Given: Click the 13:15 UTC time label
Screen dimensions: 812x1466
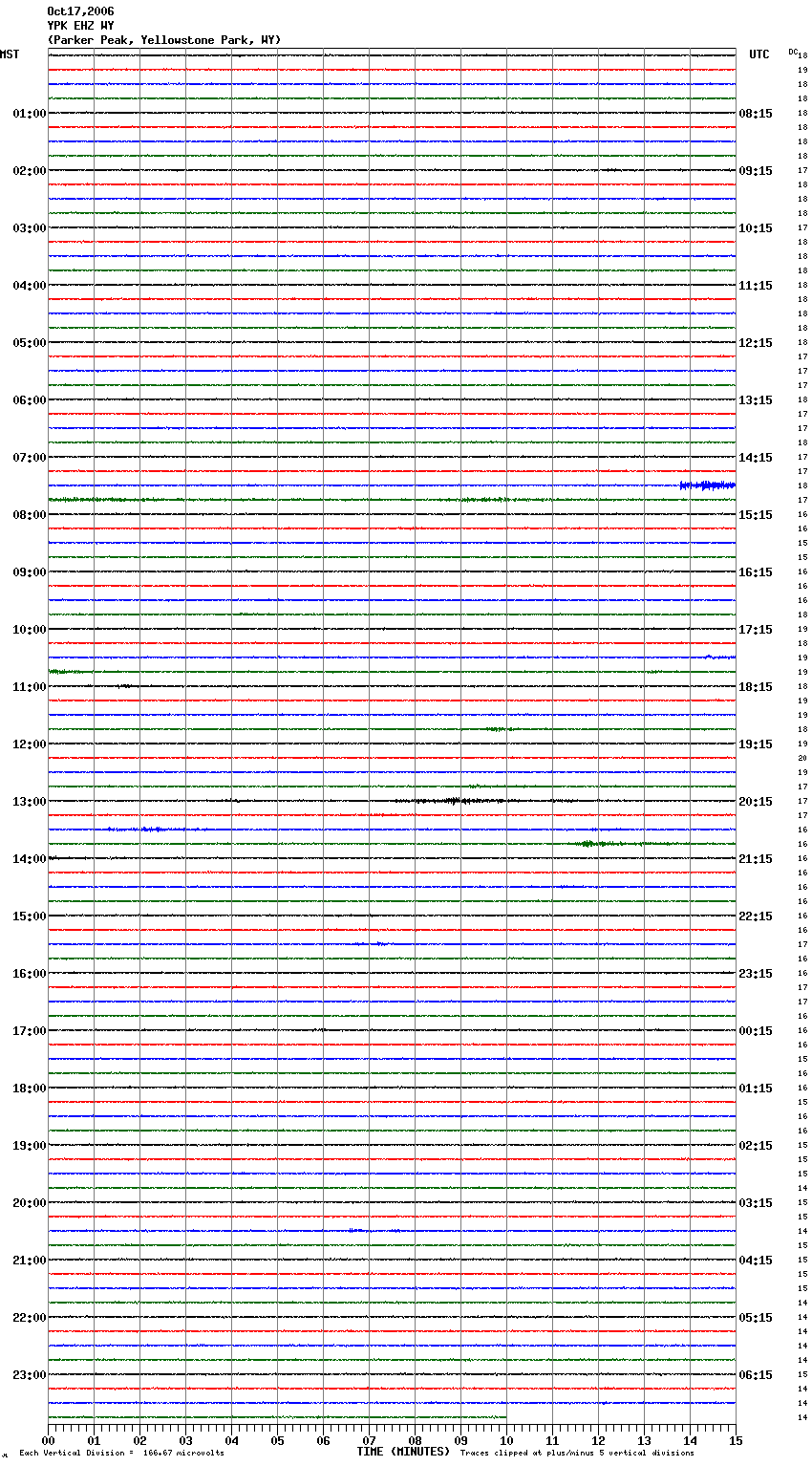Looking at the screenshot, I should pos(756,400).
